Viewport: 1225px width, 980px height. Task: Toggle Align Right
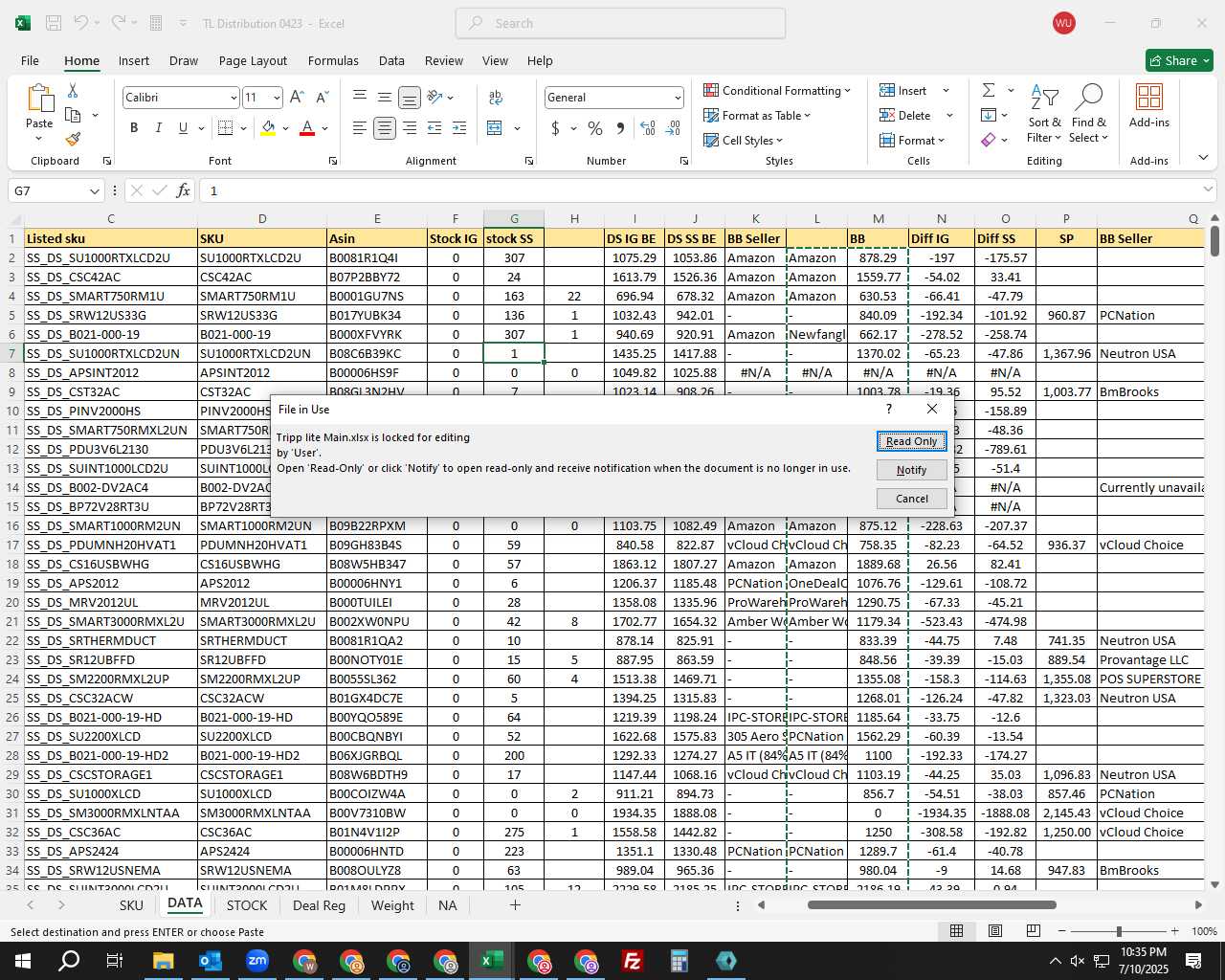[x=410, y=127]
